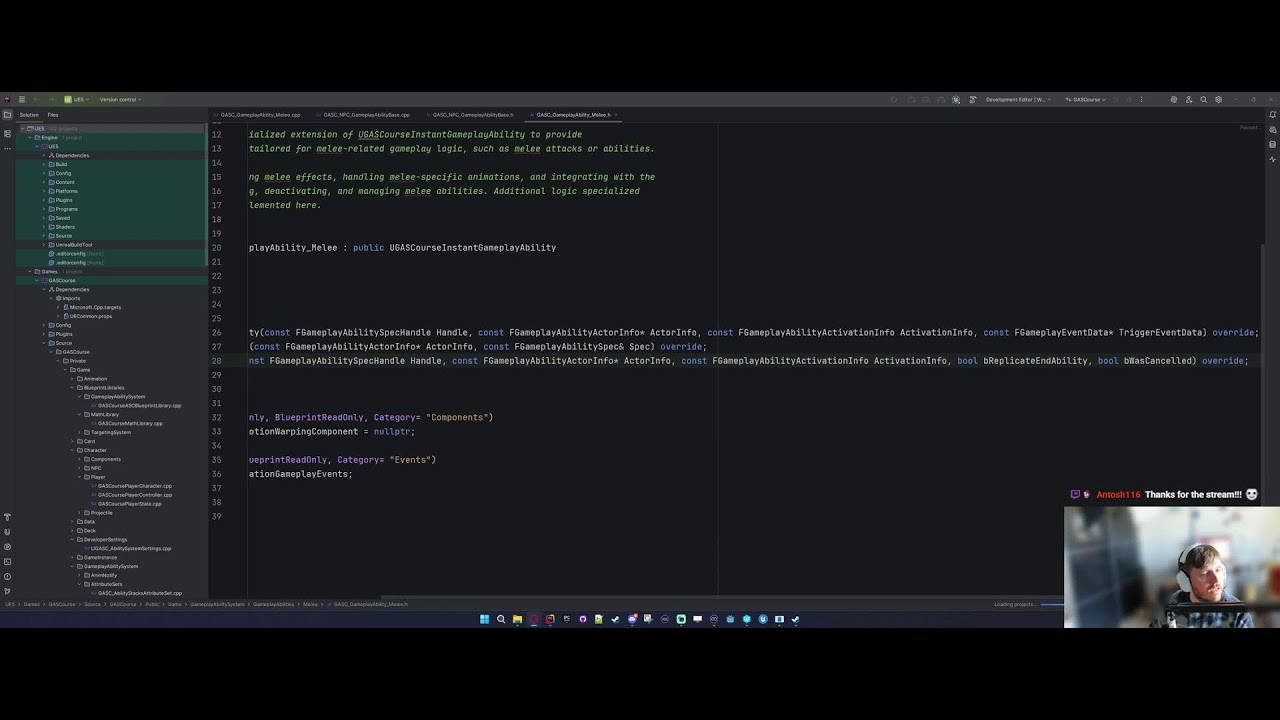Expand the TargetingSystem folder

pyautogui.click(x=81, y=432)
